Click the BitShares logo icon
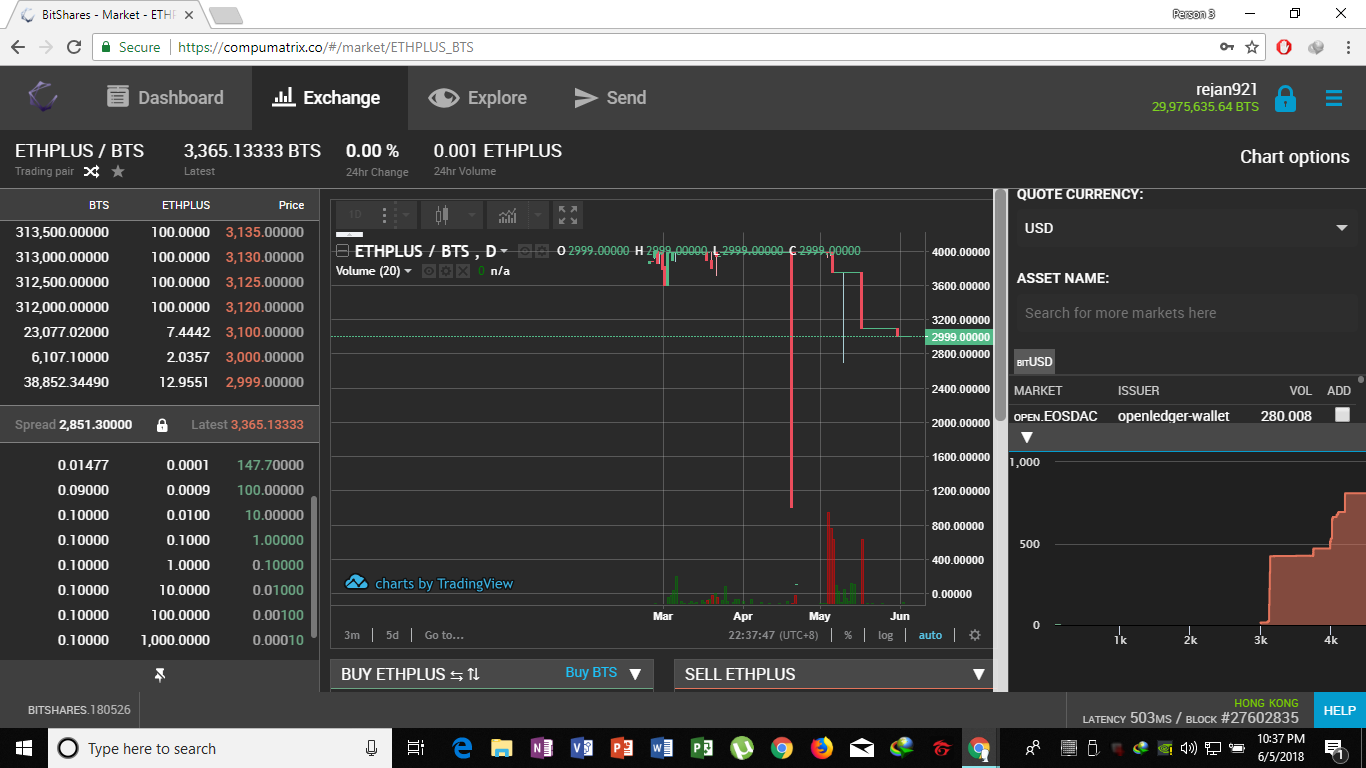The height and width of the screenshot is (768, 1366). [x=42, y=97]
